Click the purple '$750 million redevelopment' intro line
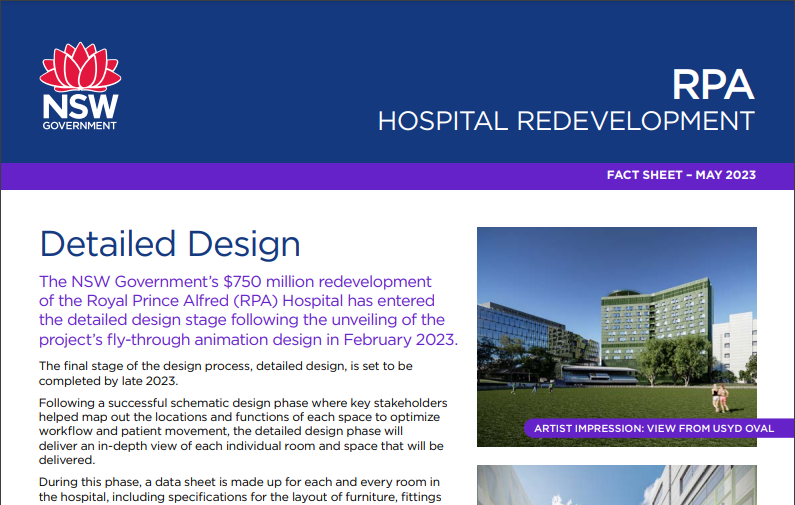 click(x=235, y=281)
